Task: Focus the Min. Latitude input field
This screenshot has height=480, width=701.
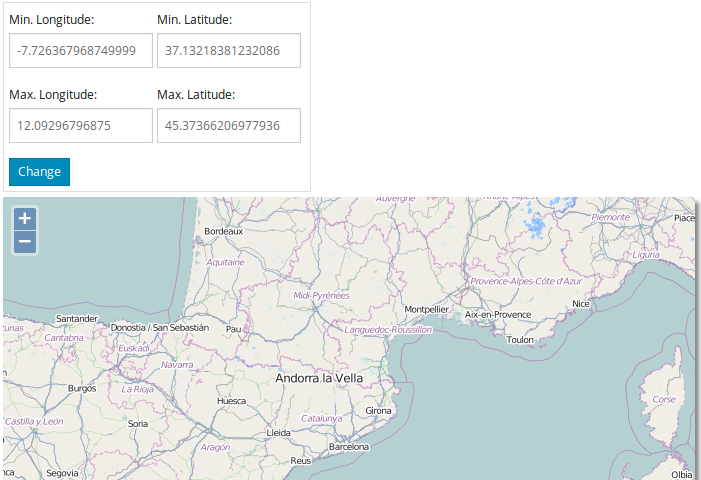Action: click(229, 51)
